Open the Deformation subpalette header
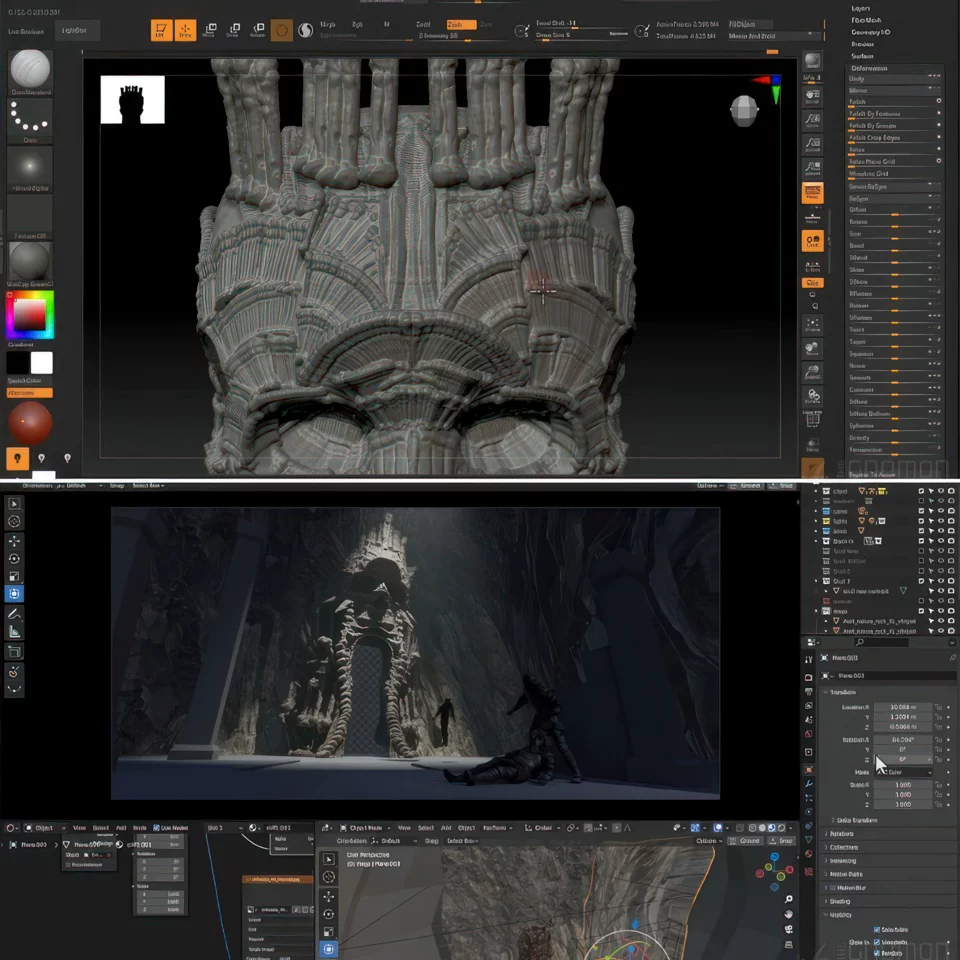The image size is (960, 960). point(869,68)
